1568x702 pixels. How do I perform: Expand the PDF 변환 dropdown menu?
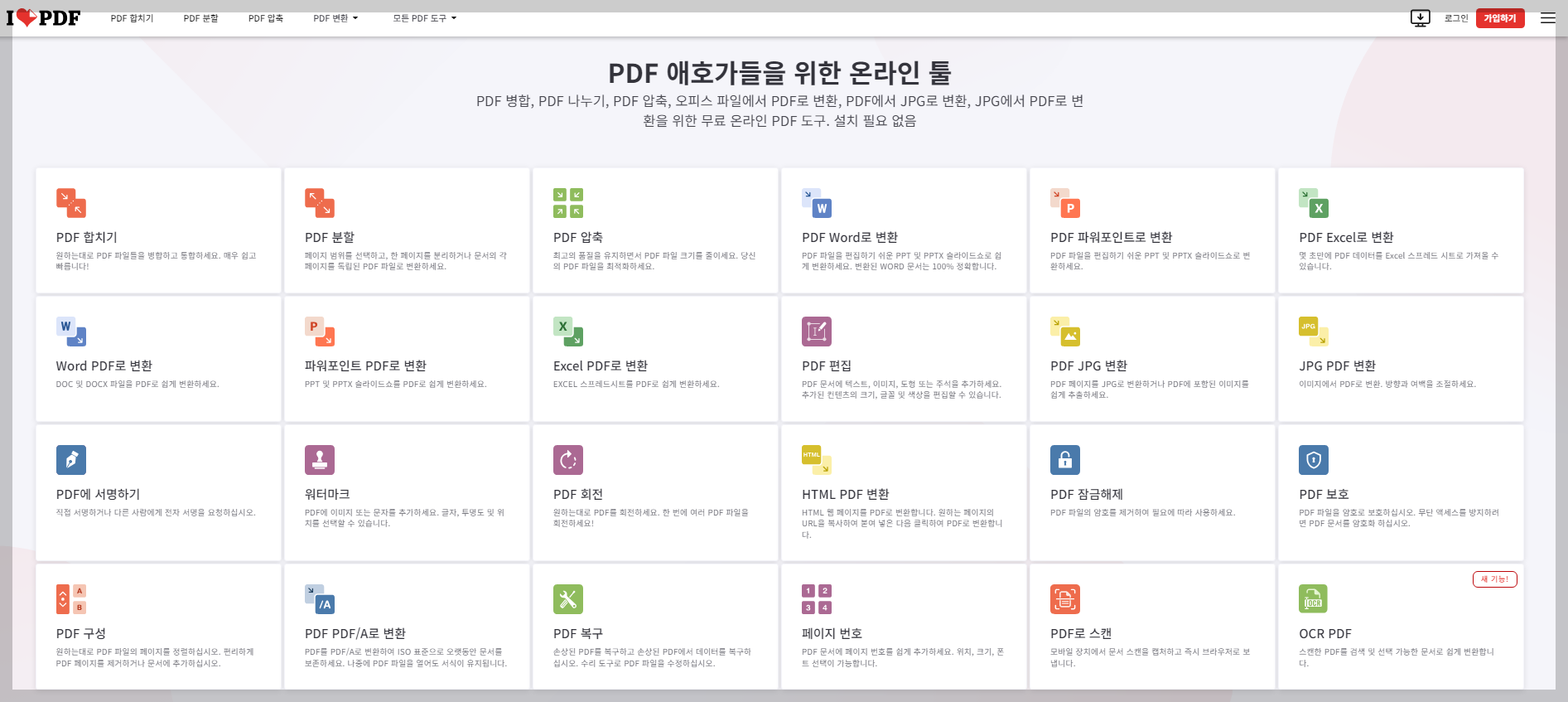tap(335, 18)
